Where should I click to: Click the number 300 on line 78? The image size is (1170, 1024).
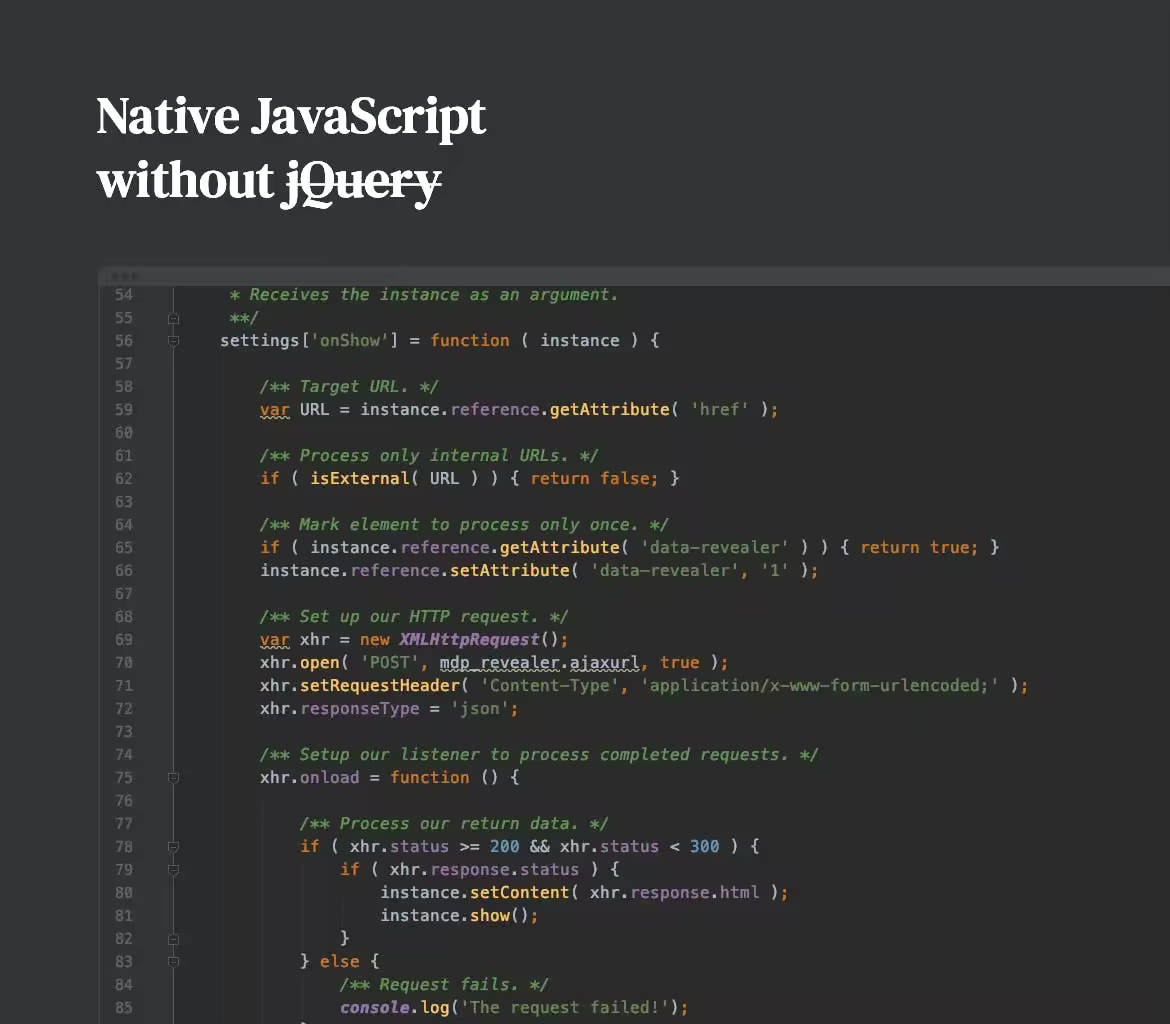click(704, 846)
